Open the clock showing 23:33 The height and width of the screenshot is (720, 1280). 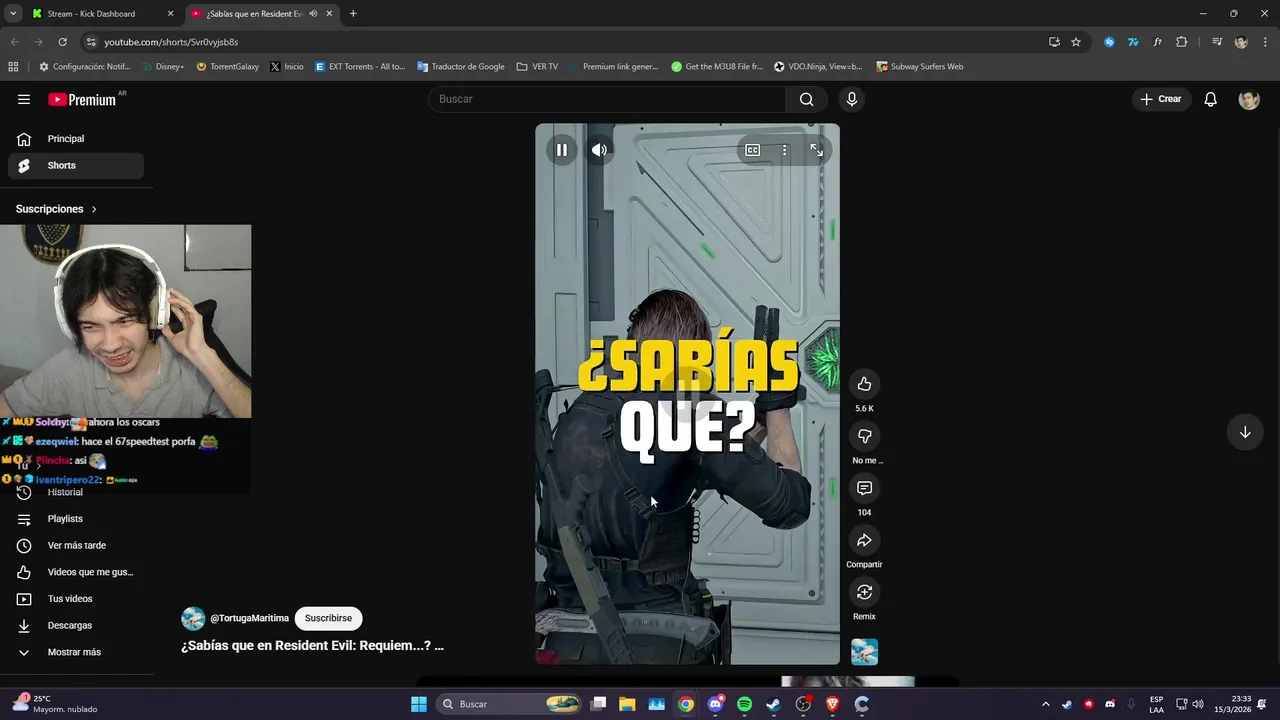pyautogui.click(x=1233, y=704)
